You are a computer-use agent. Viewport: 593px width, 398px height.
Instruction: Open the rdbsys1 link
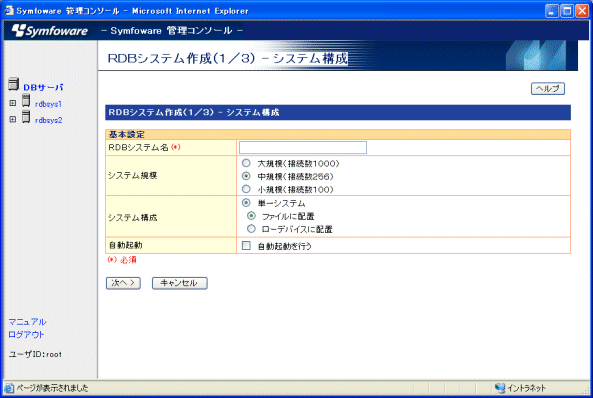[48, 104]
